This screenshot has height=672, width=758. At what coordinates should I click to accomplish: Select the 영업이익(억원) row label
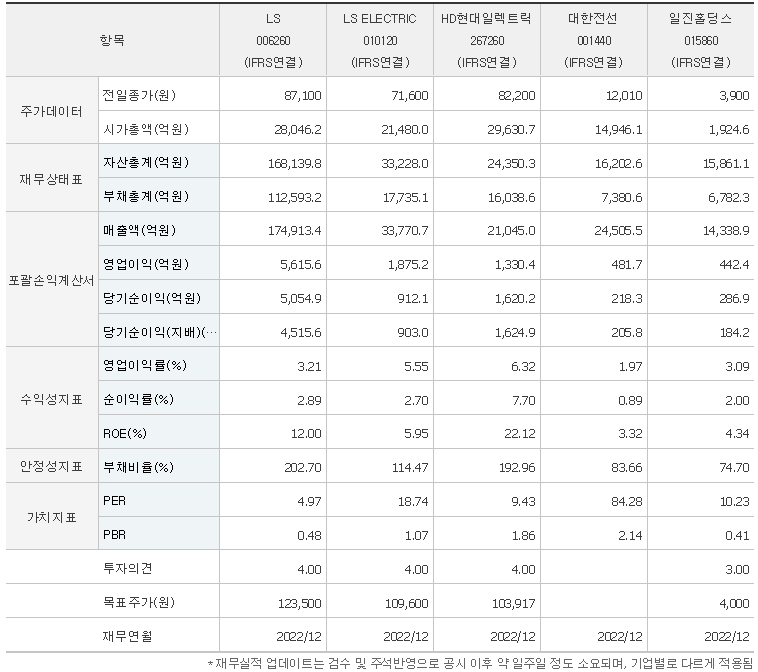(x=146, y=264)
